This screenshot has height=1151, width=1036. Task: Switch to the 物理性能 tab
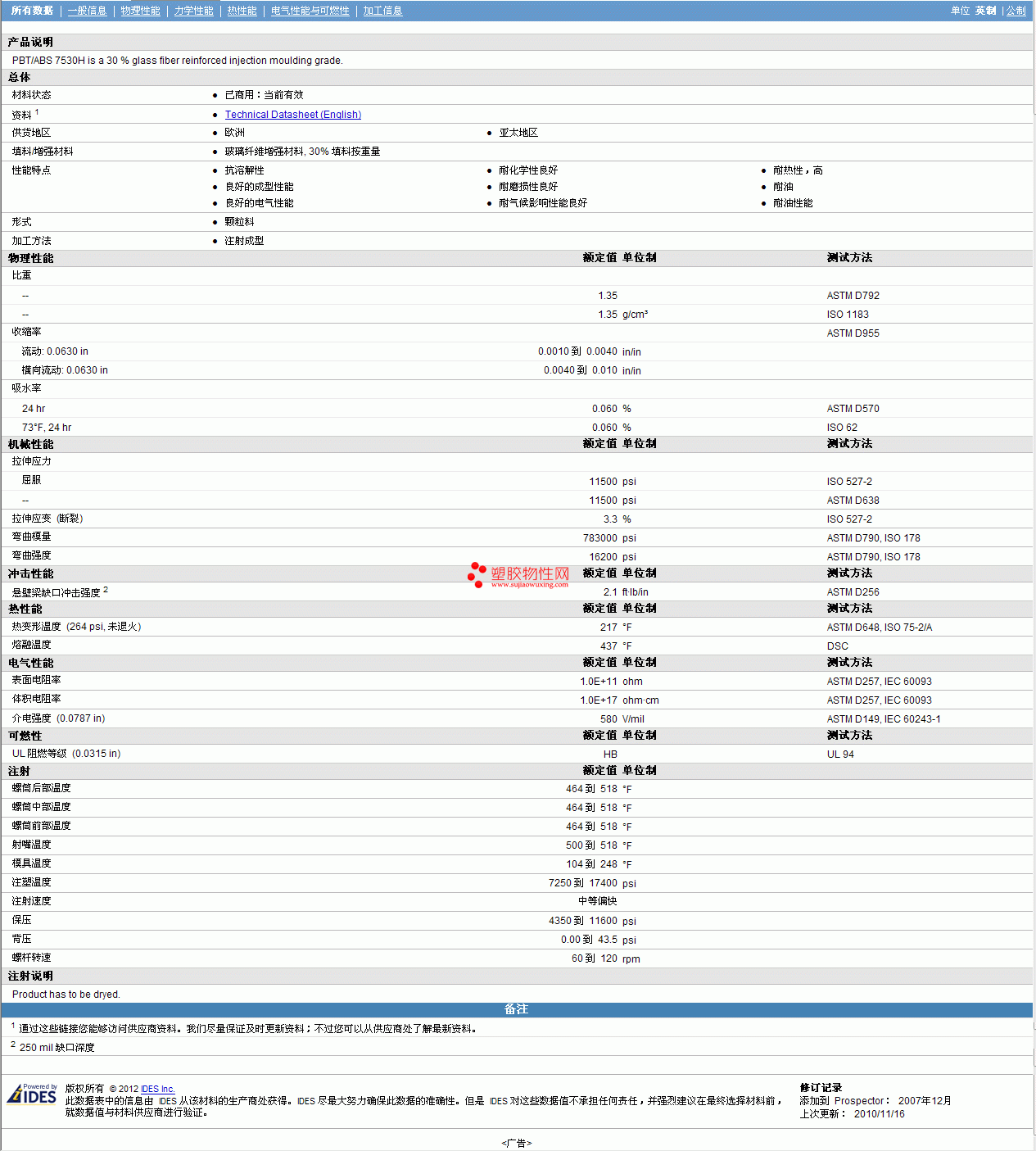[140, 11]
